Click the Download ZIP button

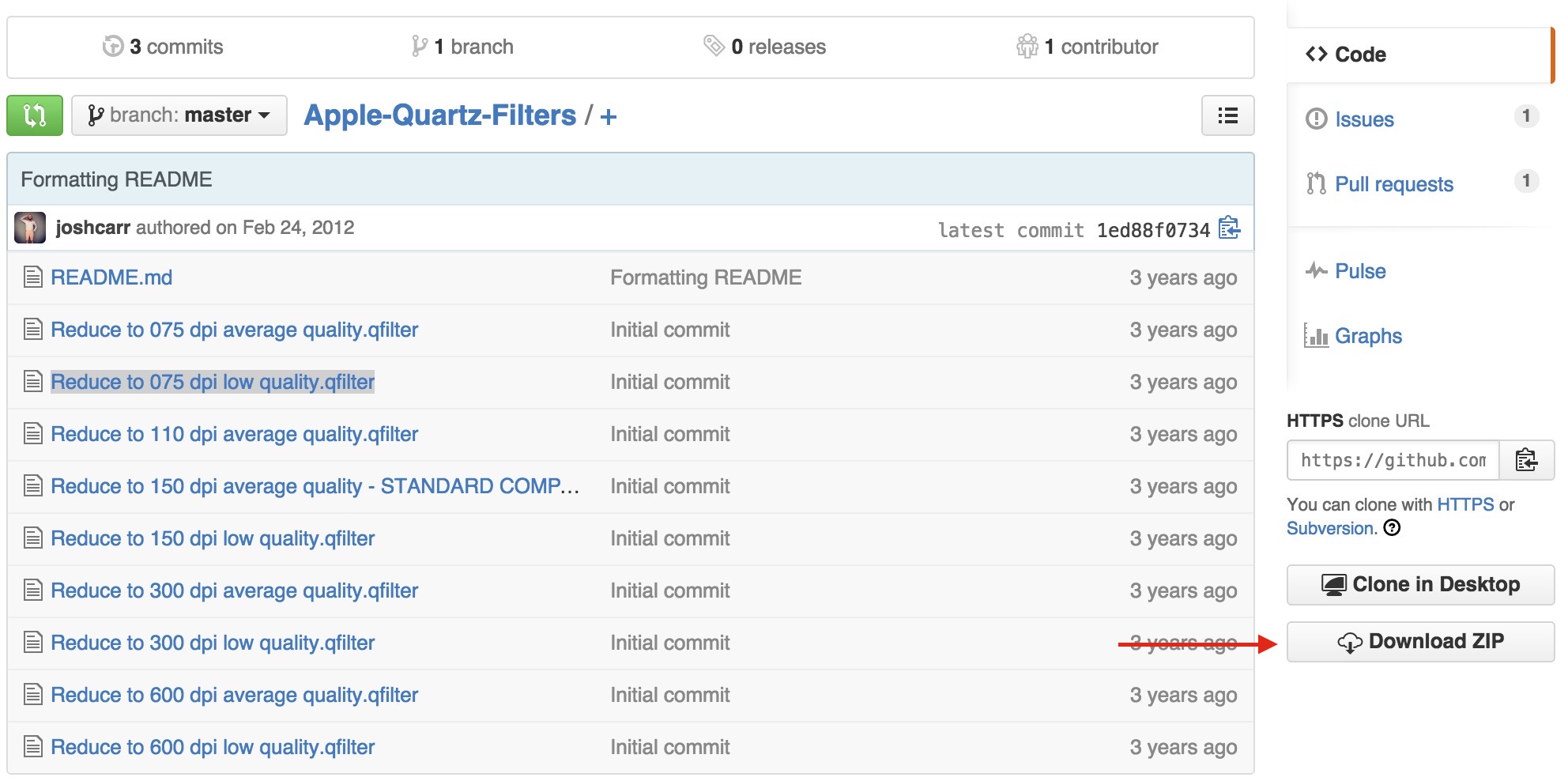tap(1420, 641)
